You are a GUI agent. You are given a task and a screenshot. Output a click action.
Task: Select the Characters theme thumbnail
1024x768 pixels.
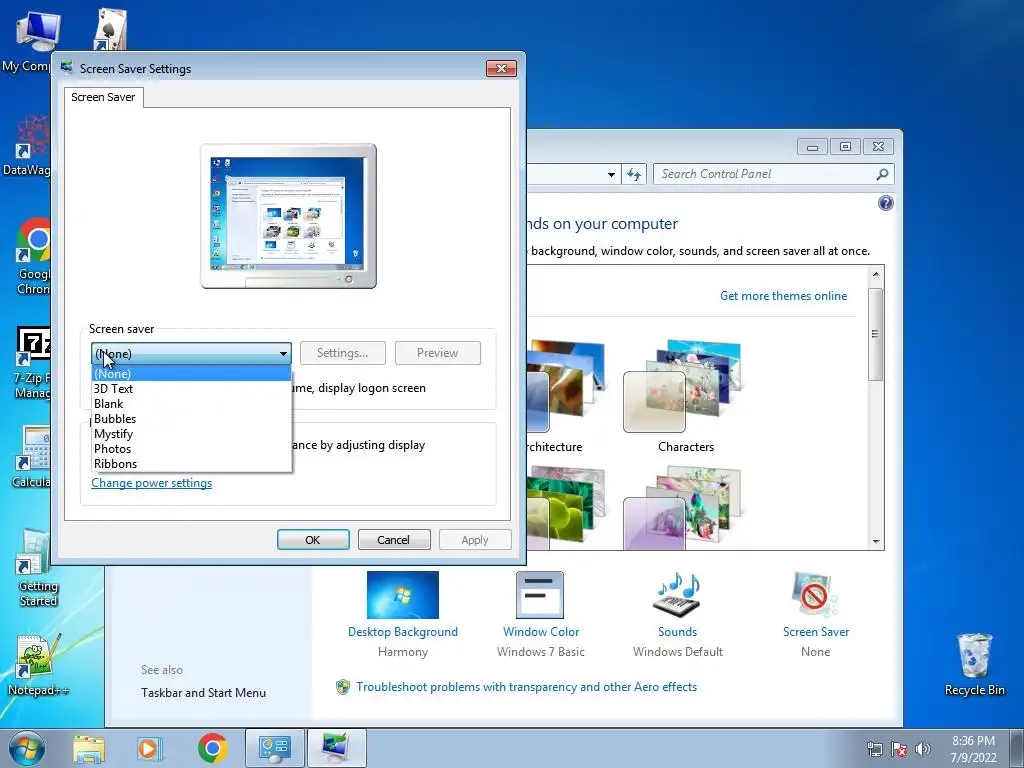point(682,385)
